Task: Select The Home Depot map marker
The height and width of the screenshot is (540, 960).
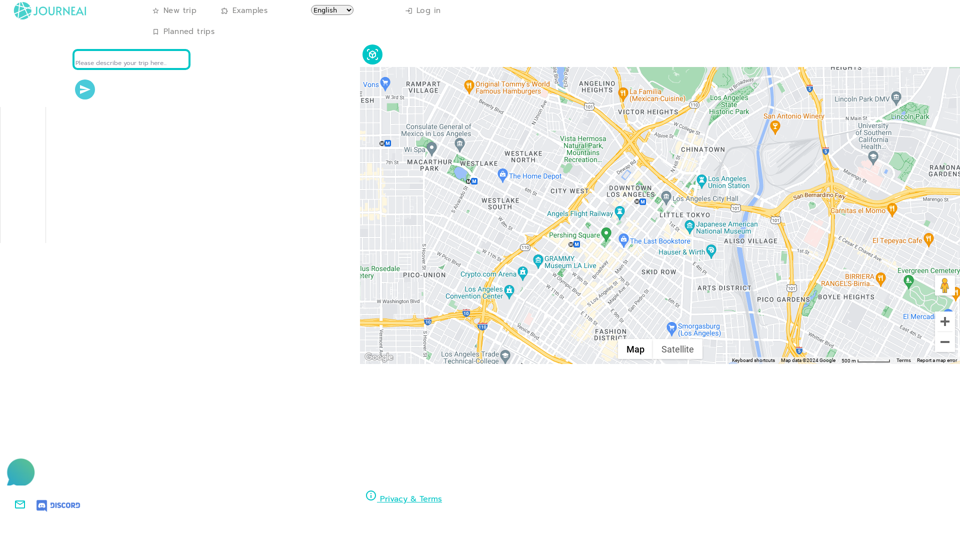Action: point(503,175)
